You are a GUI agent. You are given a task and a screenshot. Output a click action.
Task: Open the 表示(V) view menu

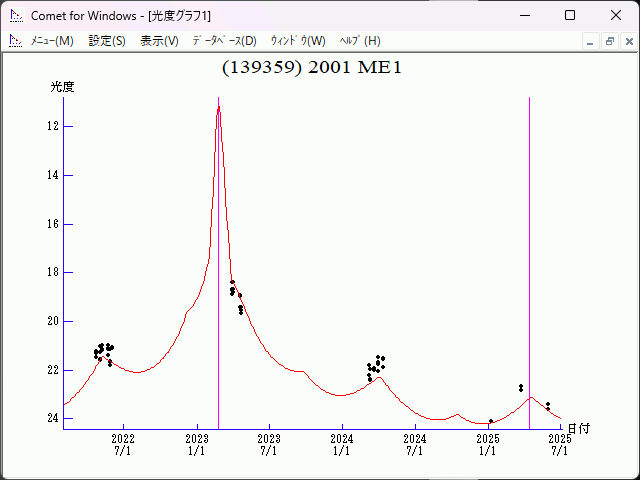pos(159,41)
